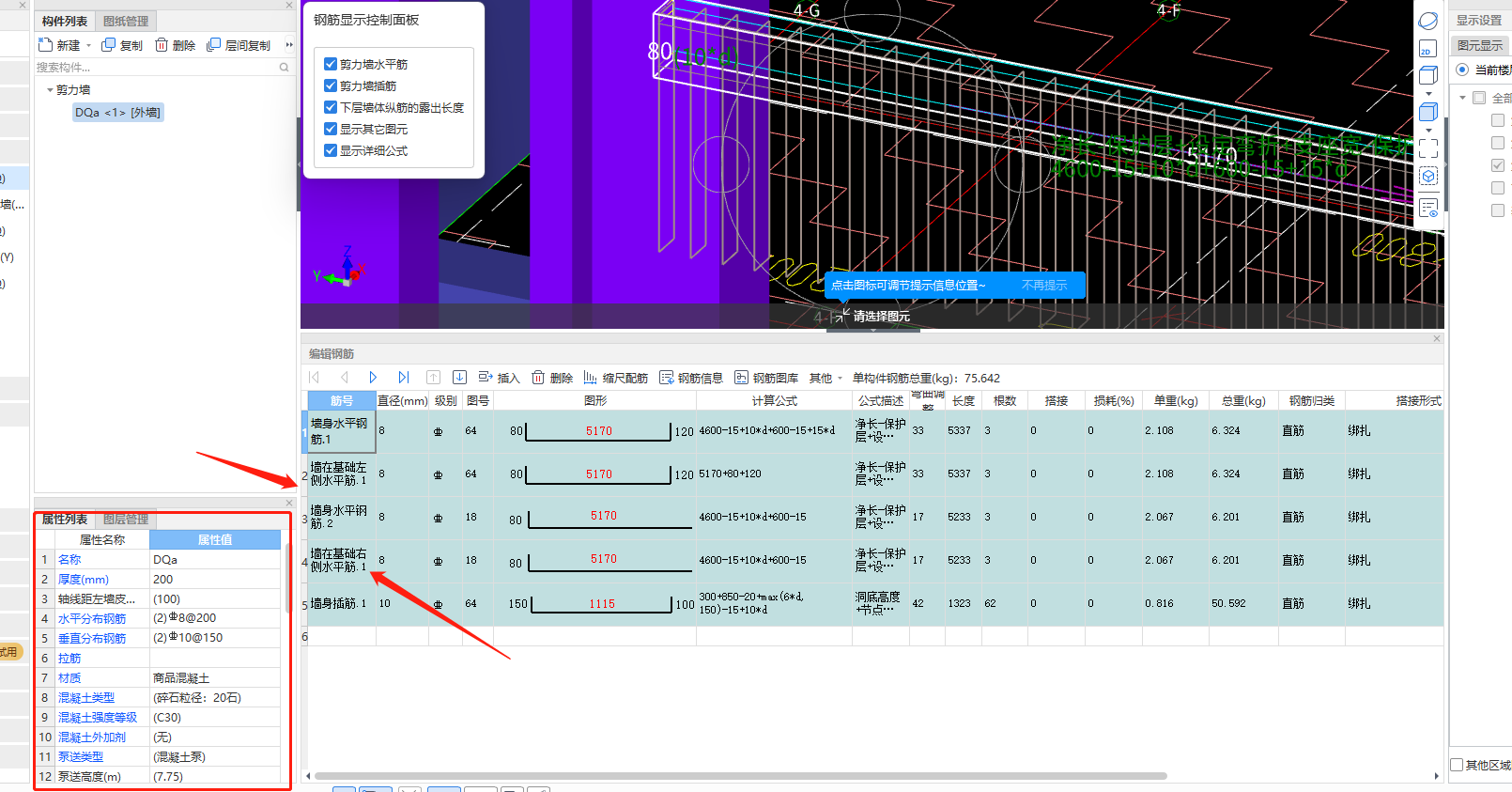1512x792 pixels.
Task: Click the dynamic orbit view icon
Action: click(x=1428, y=21)
